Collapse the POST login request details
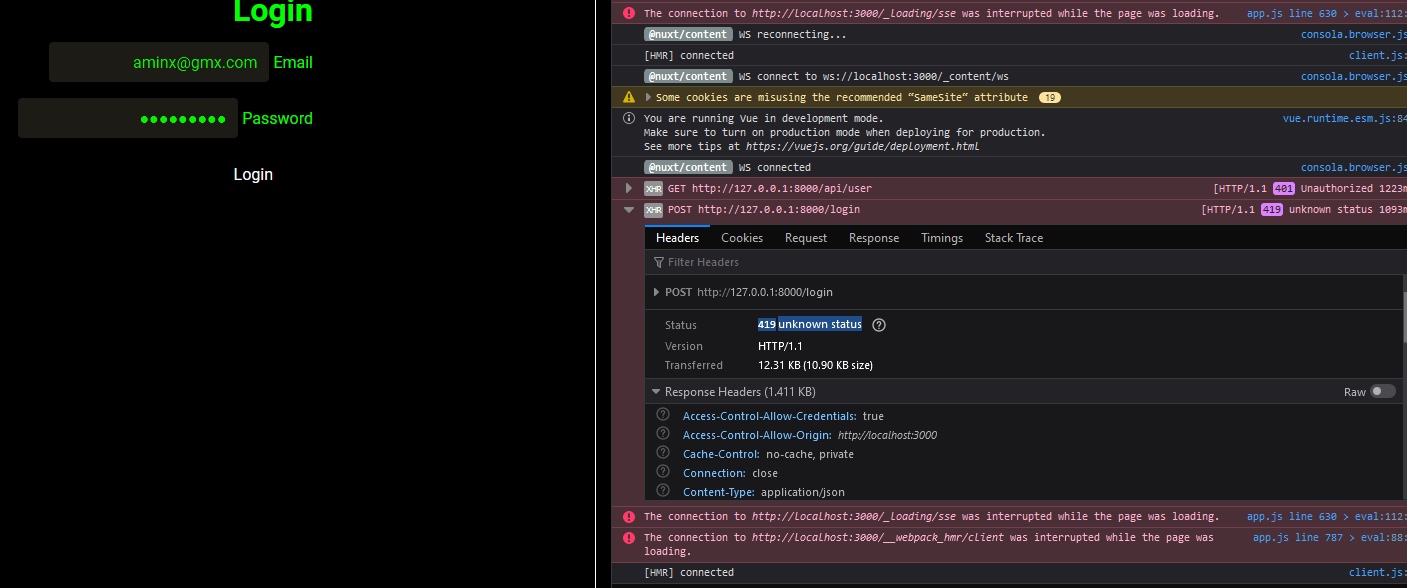 click(x=628, y=210)
